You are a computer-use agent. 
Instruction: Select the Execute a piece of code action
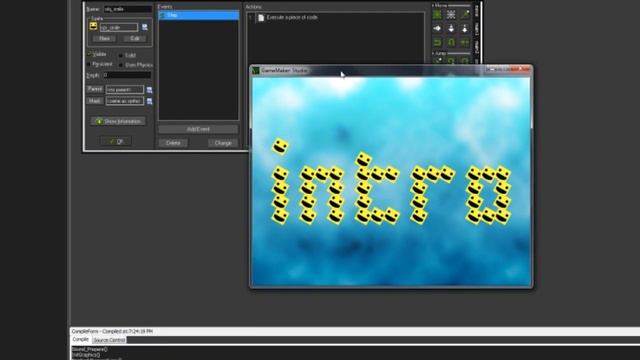(292, 18)
